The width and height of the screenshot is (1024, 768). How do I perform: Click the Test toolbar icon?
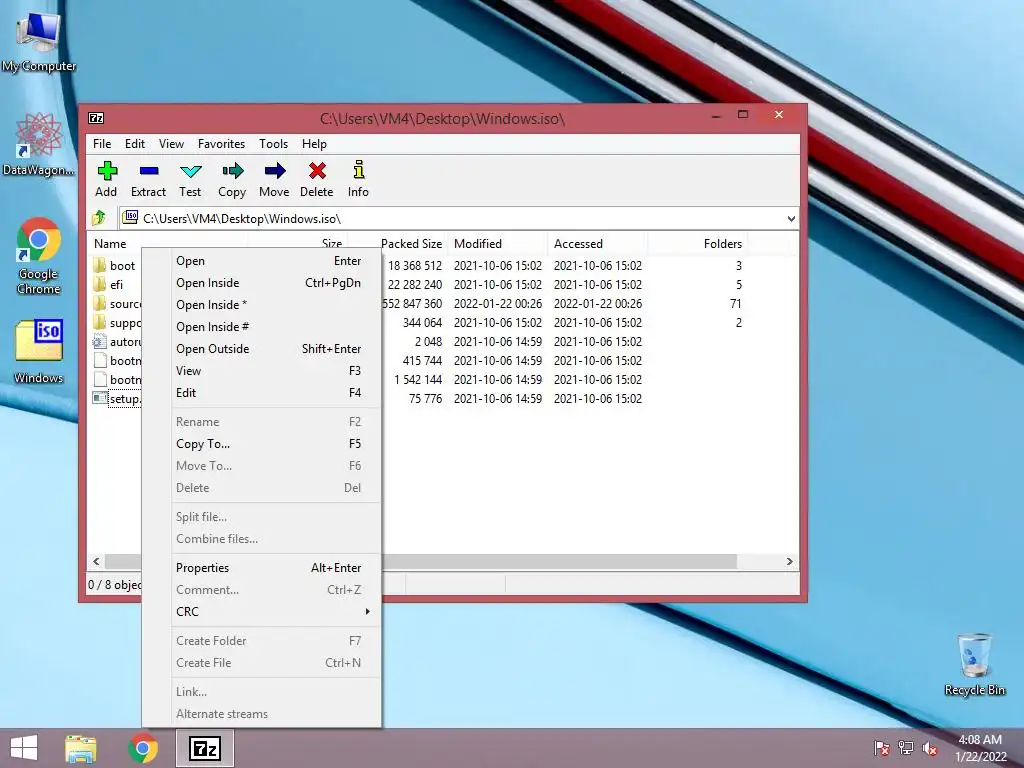pyautogui.click(x=190, y=171)
